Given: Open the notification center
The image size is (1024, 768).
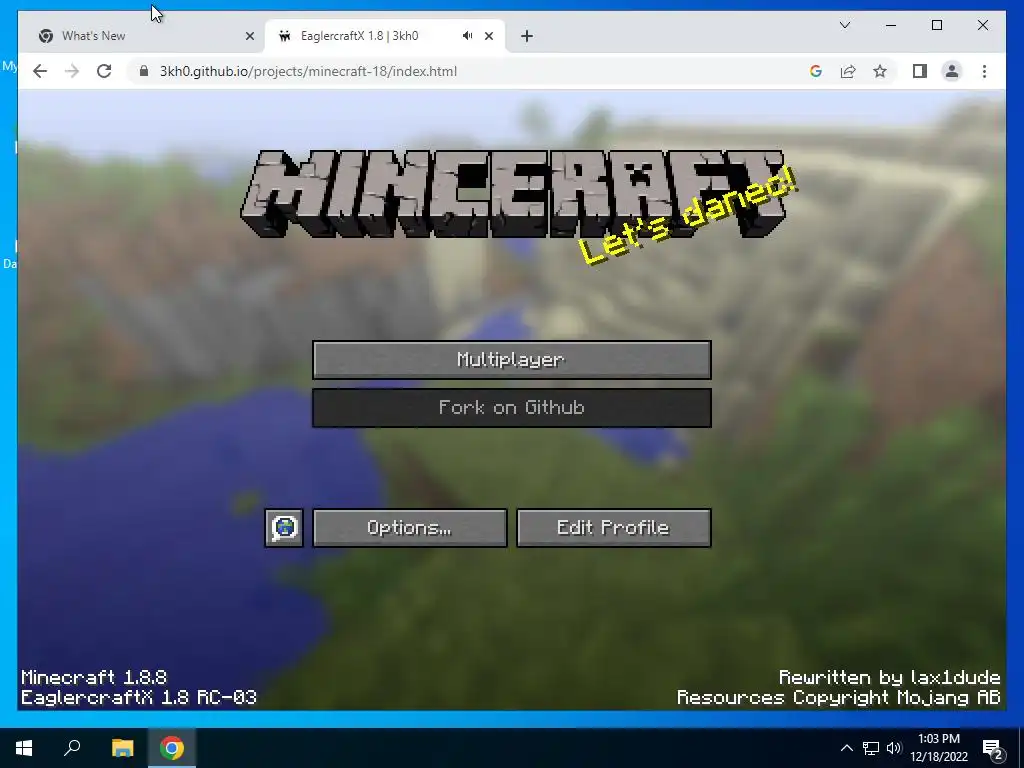Looking at the screenshot, I should coord(993,748).
